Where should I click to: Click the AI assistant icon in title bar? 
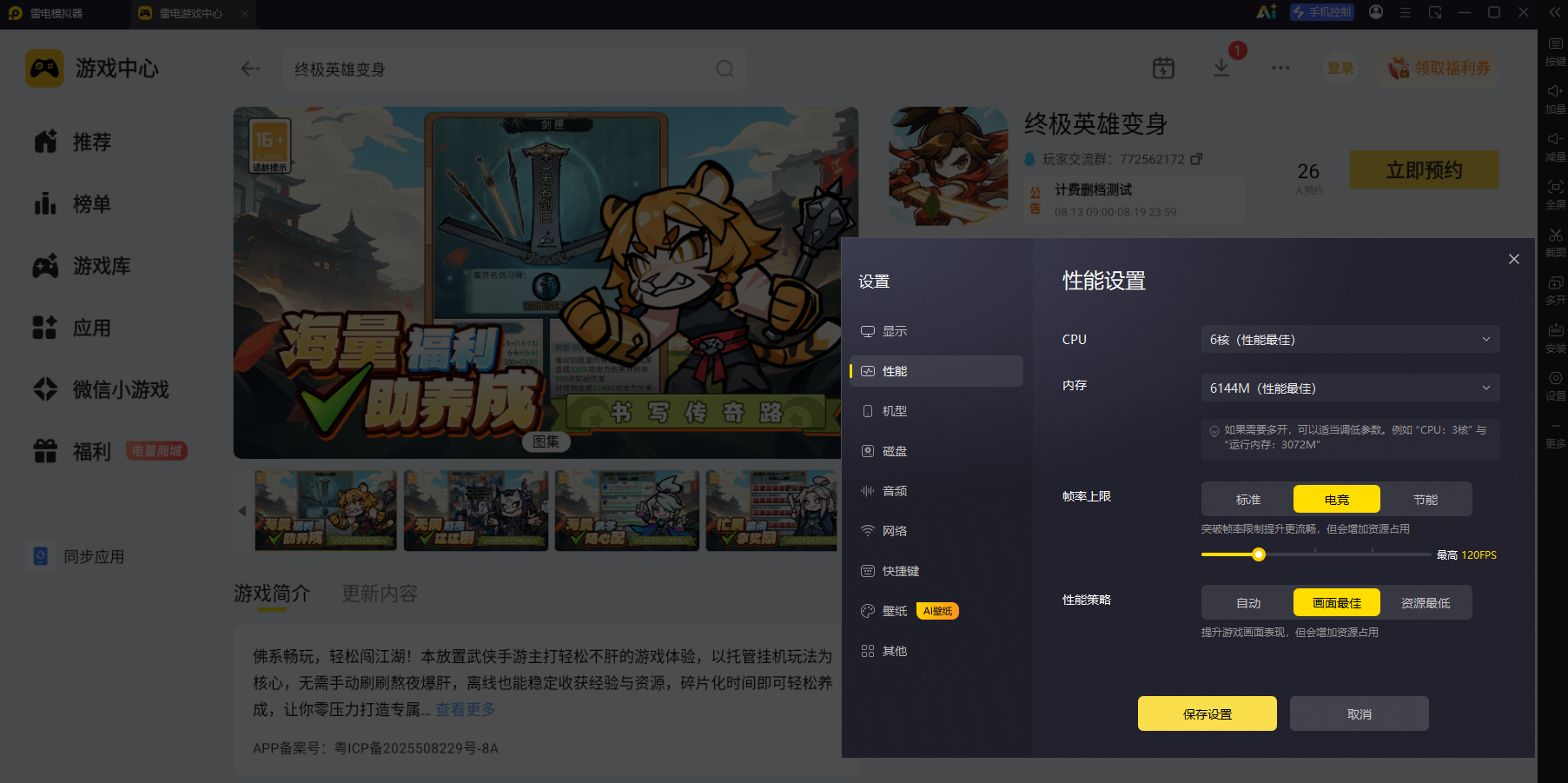[x=1266, y=12]
